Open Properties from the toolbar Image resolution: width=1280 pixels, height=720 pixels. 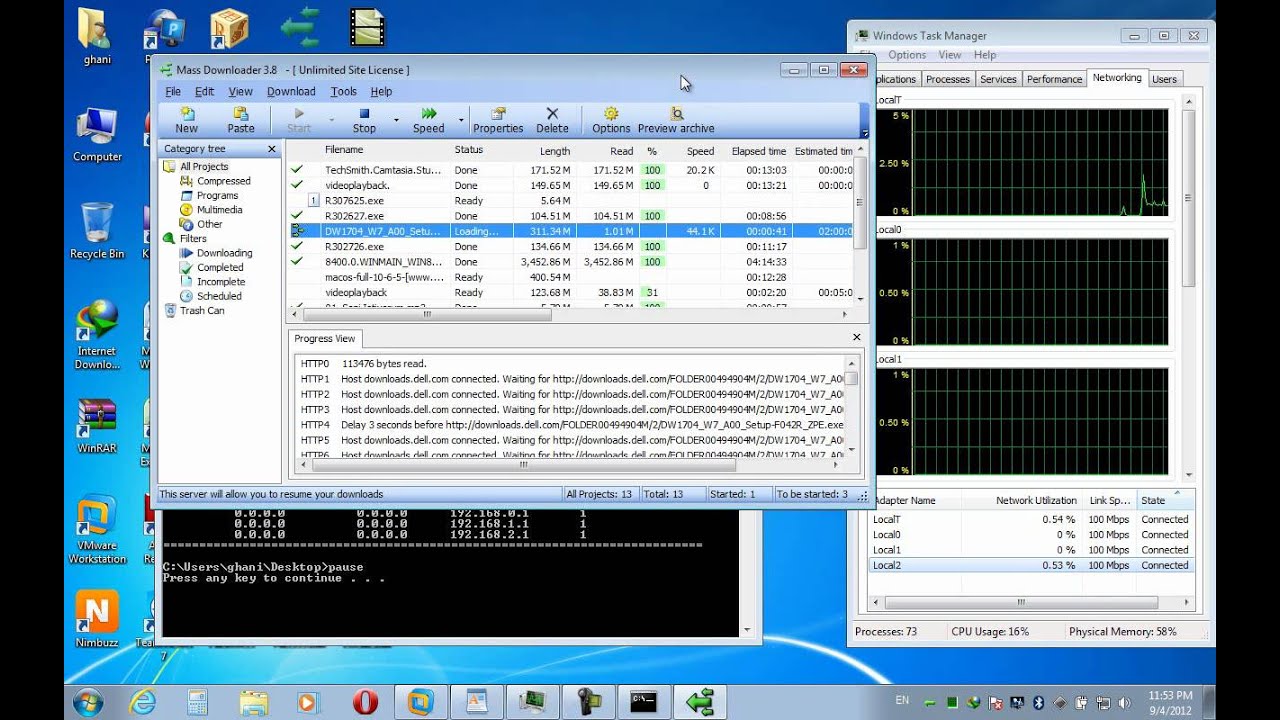498,120
